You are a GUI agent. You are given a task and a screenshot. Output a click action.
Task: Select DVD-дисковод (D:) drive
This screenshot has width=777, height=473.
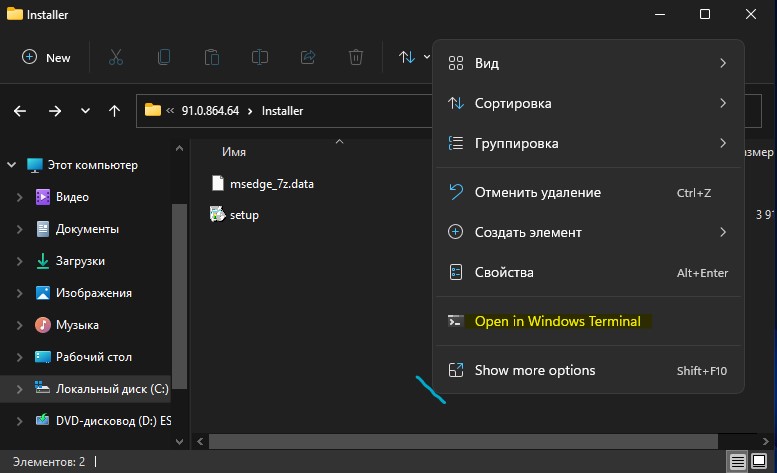pos(113,421)
